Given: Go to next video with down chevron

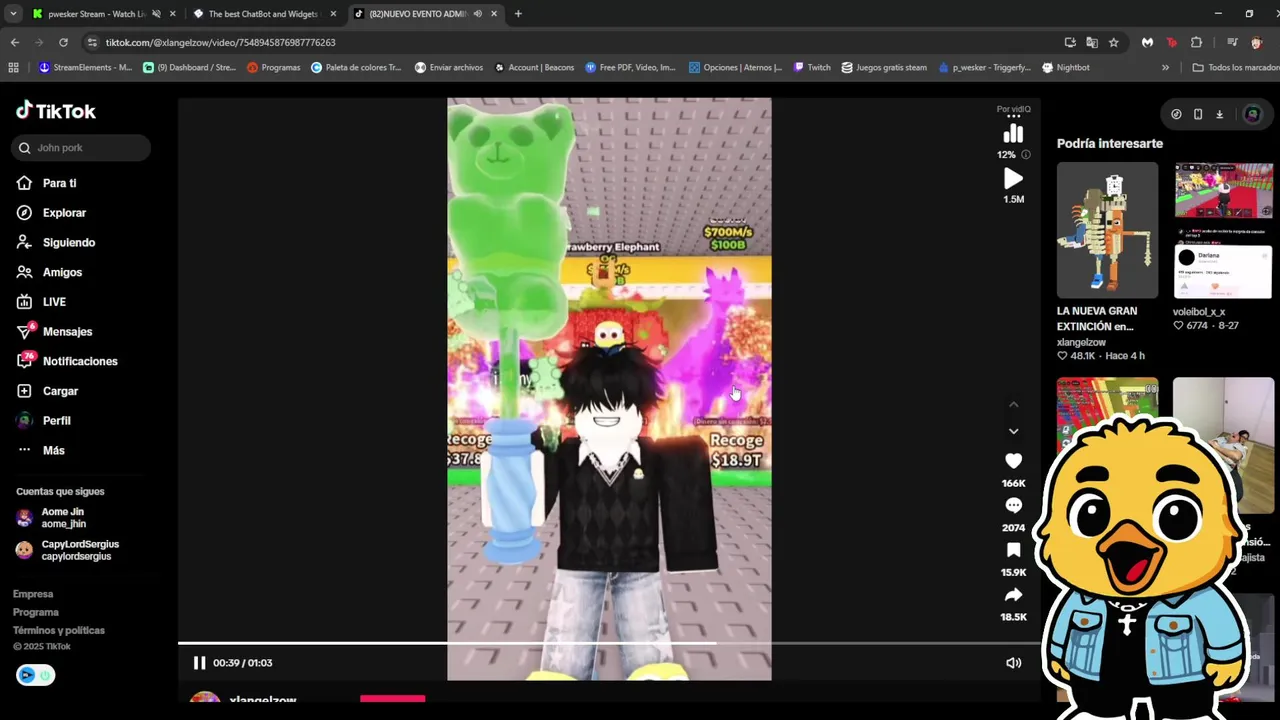Looking at the screenshot, I should (x=1013, y=431).
